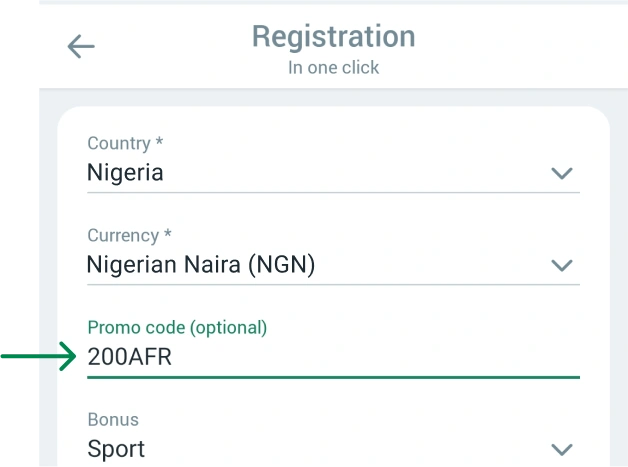Click the "Promo code (optional)" label
Viewport: 628px width, 467px height.
pyautogui.click(x=177, y=328)
